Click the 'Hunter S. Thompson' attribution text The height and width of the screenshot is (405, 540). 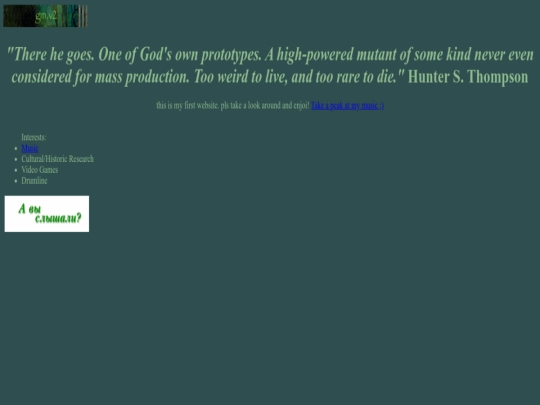468,77
